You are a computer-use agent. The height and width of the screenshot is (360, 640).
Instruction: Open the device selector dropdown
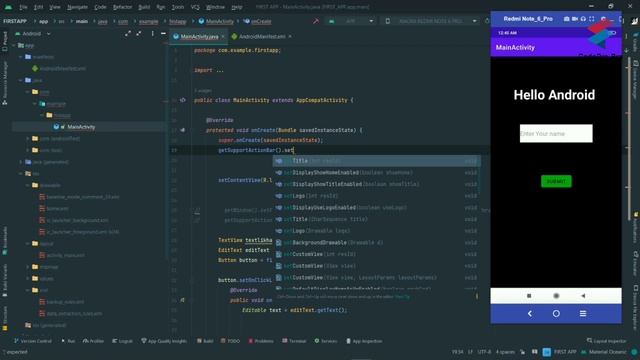coord(431,21)
